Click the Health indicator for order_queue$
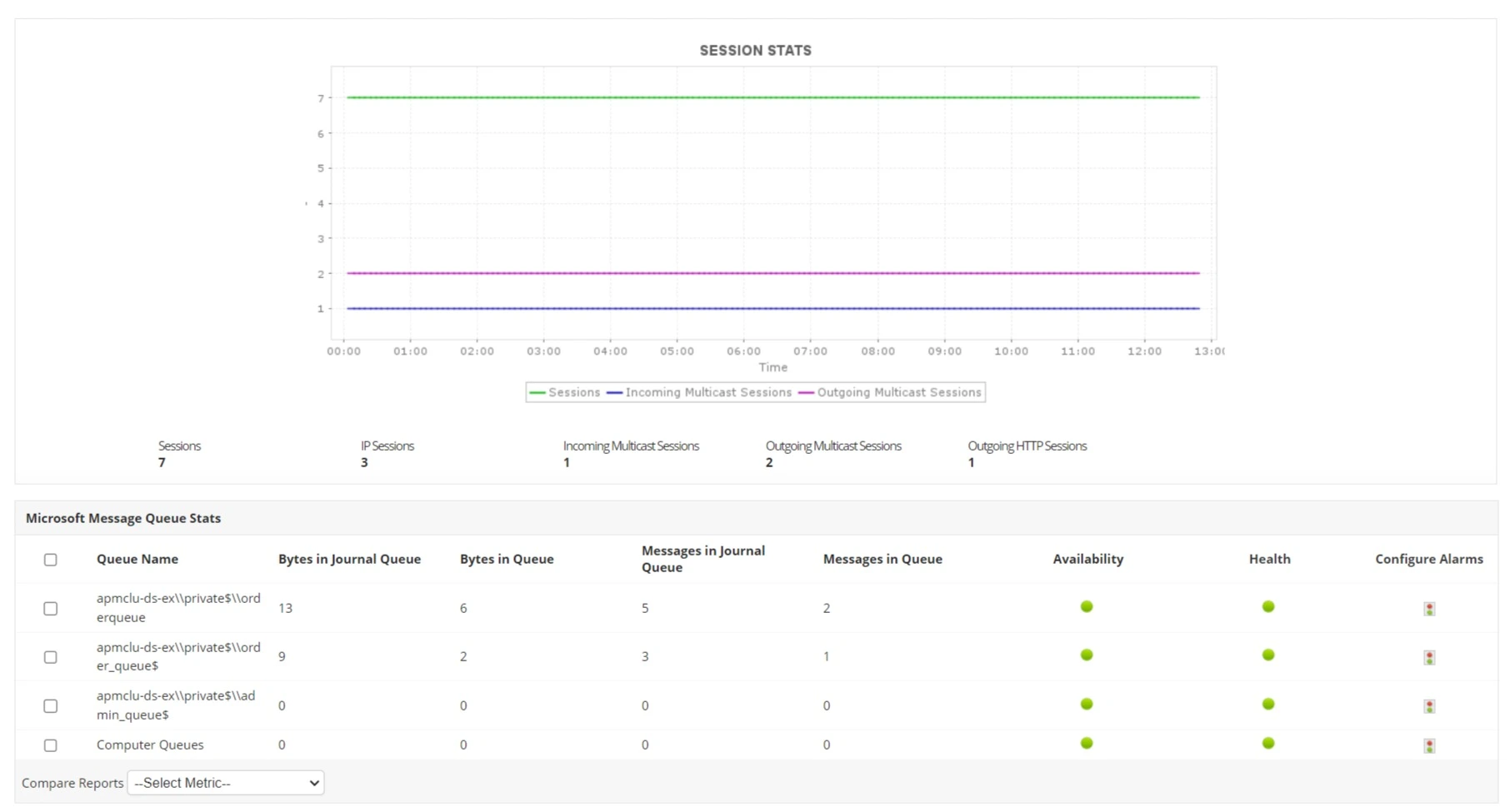Image resolution: width=1510 pixels, height=812 pixels. (1267, 655)
